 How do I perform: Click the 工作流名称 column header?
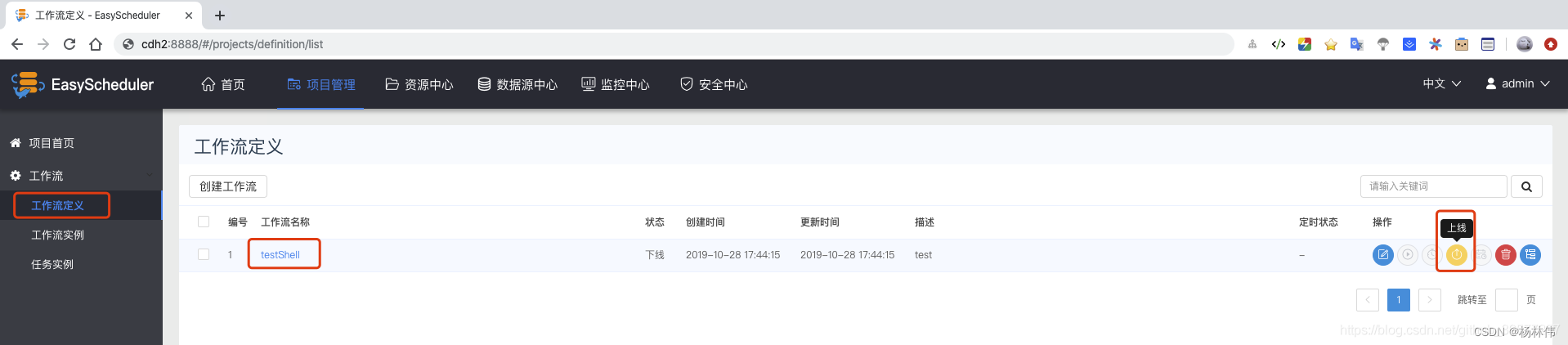[x=285, y=222]
